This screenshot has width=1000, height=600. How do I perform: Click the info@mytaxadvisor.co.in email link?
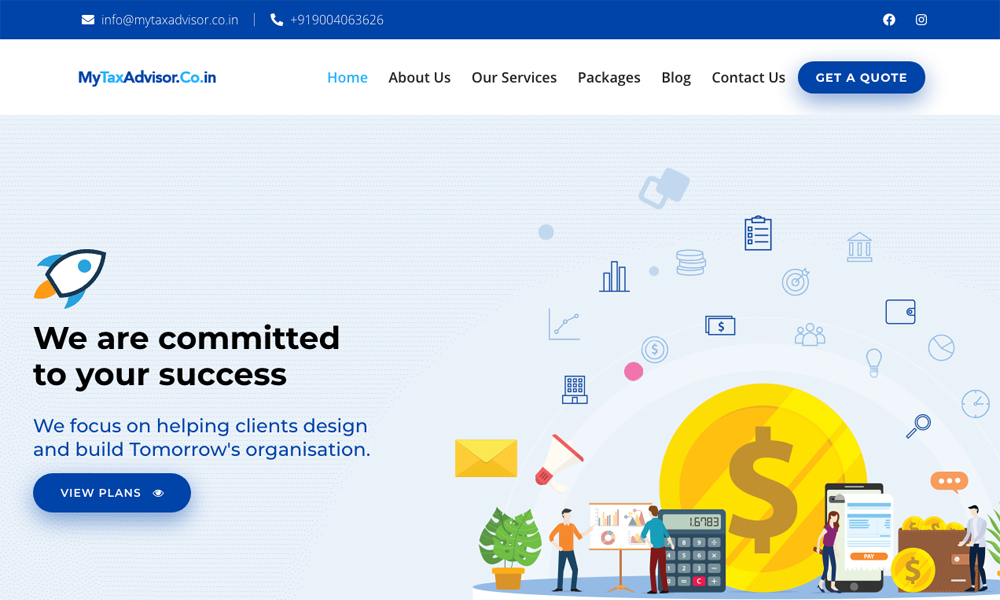pos(169,20)
